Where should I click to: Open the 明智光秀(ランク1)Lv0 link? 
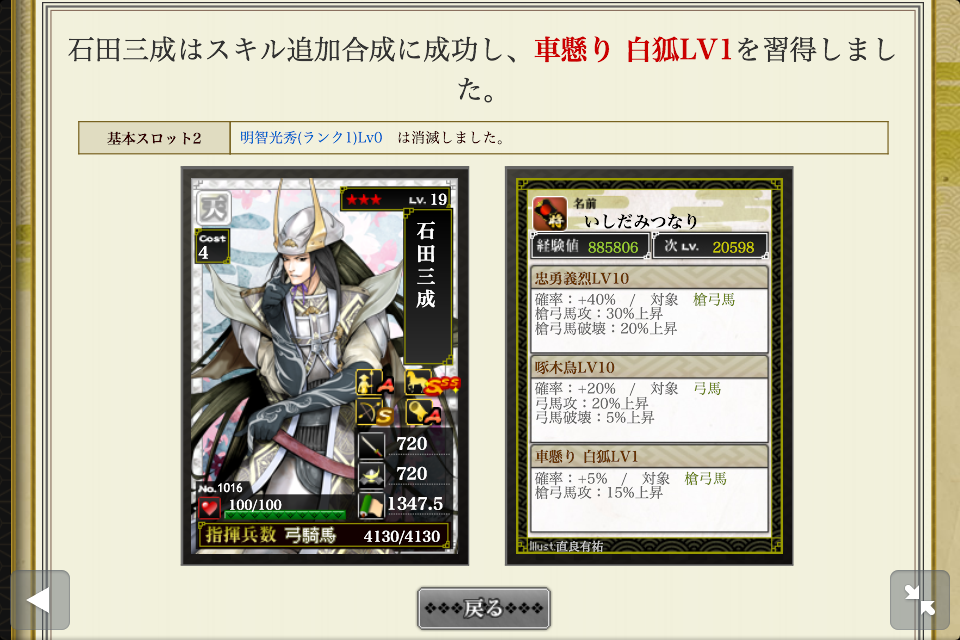click(x=311, y=138)
